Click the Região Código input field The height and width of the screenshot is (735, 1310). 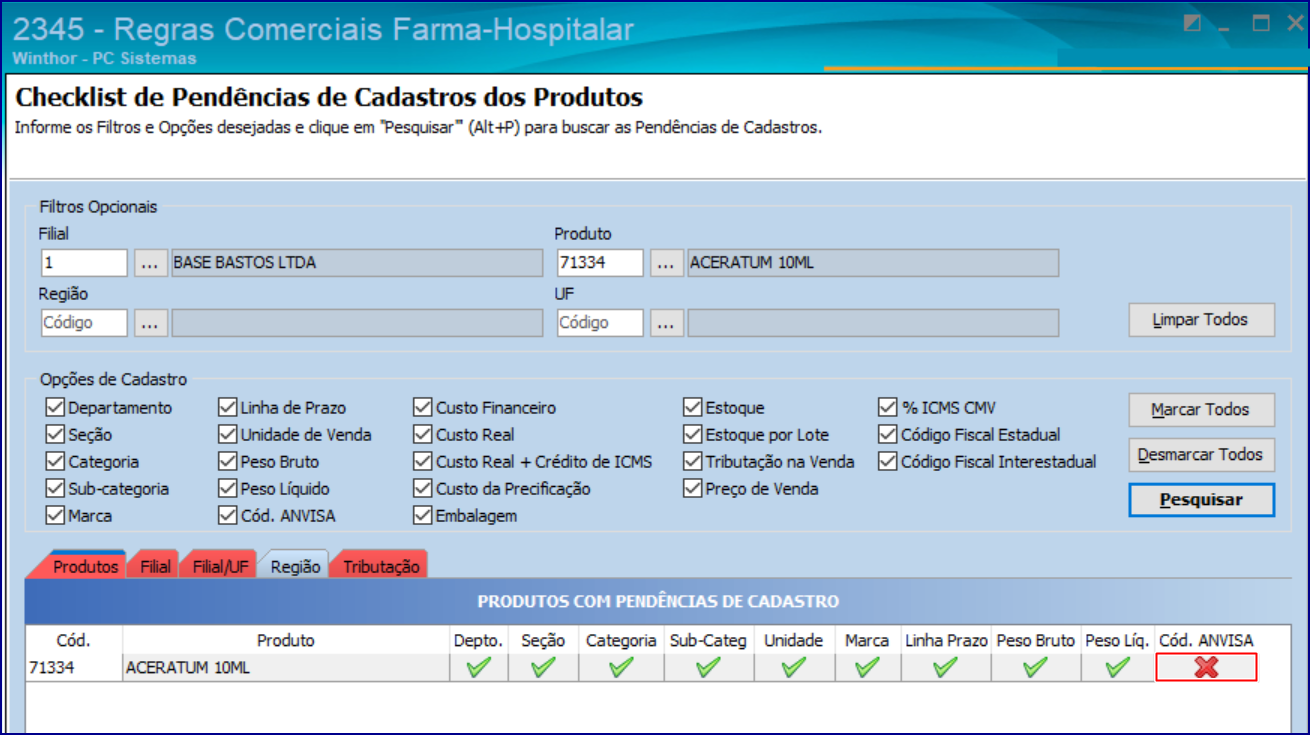pos(84,323)
